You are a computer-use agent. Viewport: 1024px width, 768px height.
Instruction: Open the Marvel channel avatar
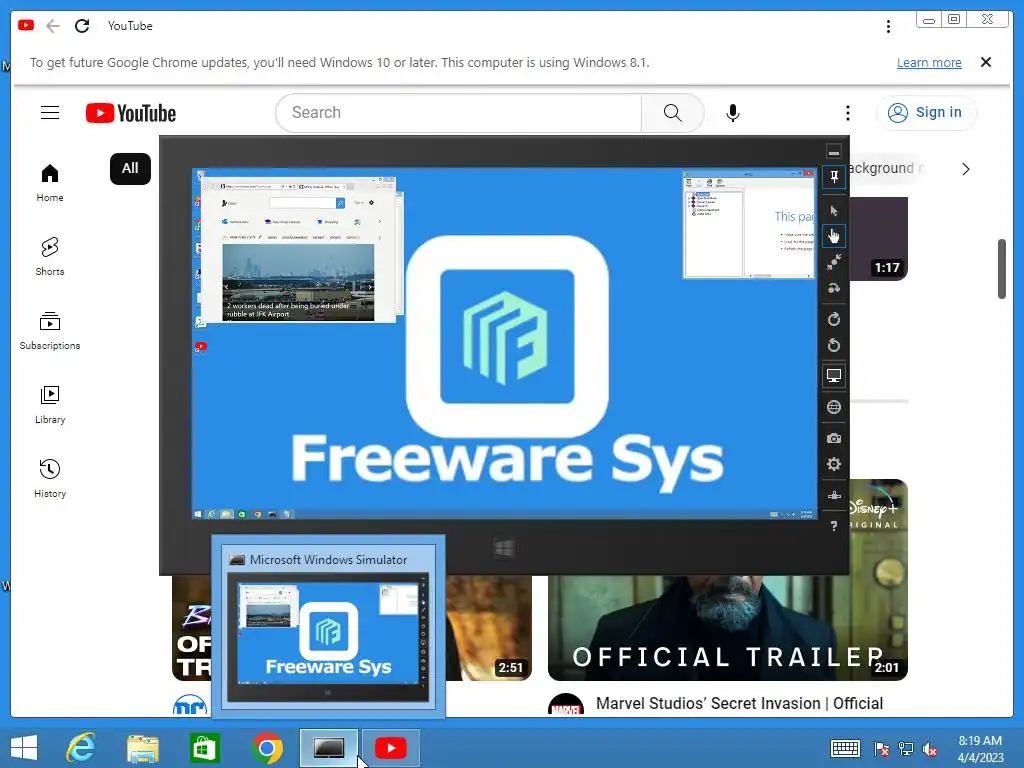point(566,705)
